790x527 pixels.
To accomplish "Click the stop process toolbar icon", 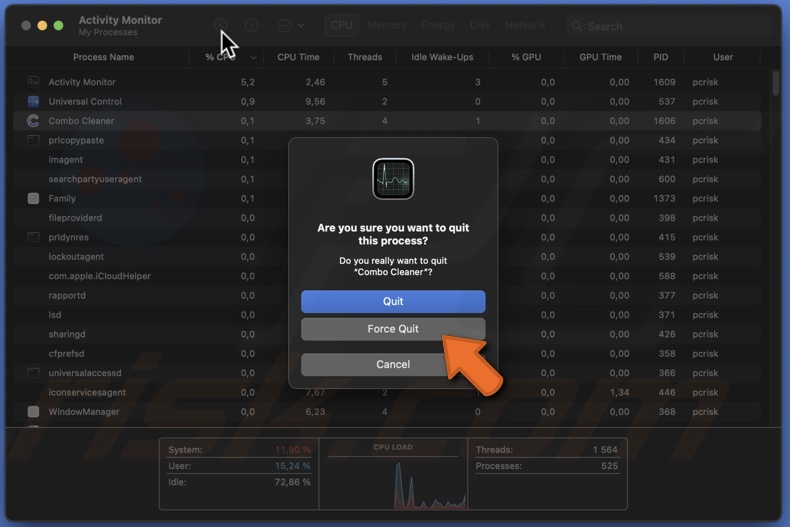I will point(220,25).
